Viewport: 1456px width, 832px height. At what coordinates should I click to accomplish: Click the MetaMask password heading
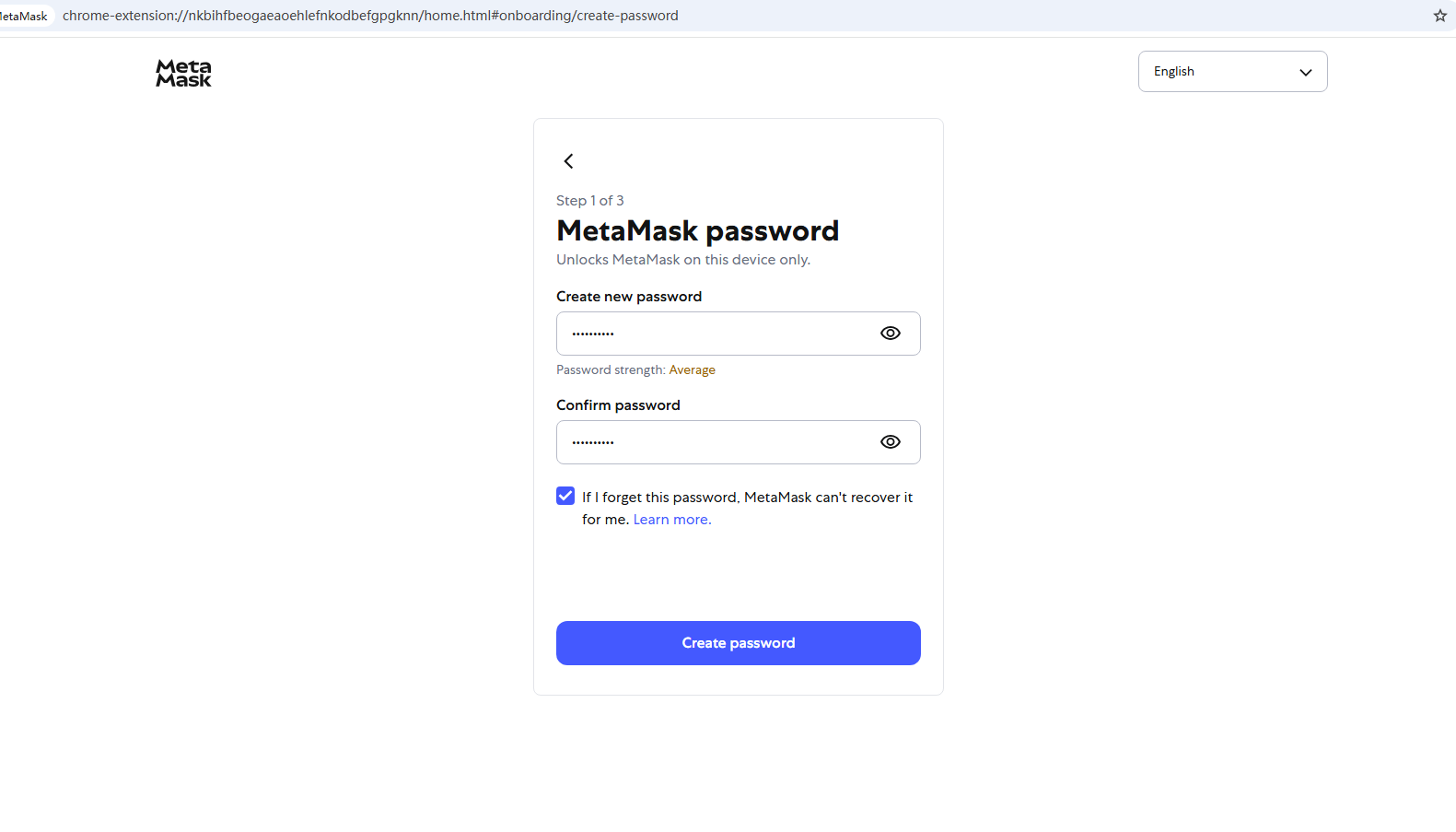pos(697,230)
